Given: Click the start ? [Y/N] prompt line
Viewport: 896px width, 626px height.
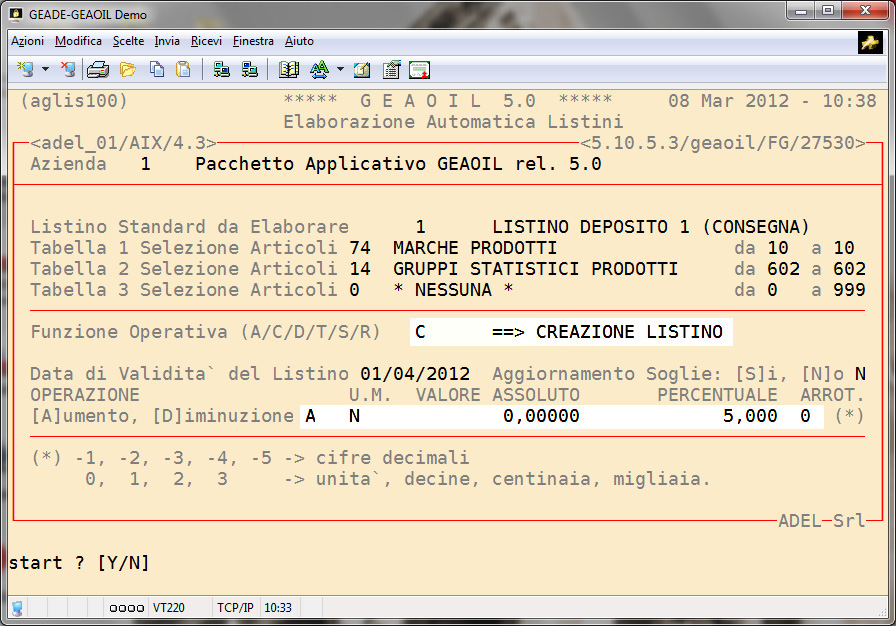Looking at the screenshot, I should click(79, 563).
